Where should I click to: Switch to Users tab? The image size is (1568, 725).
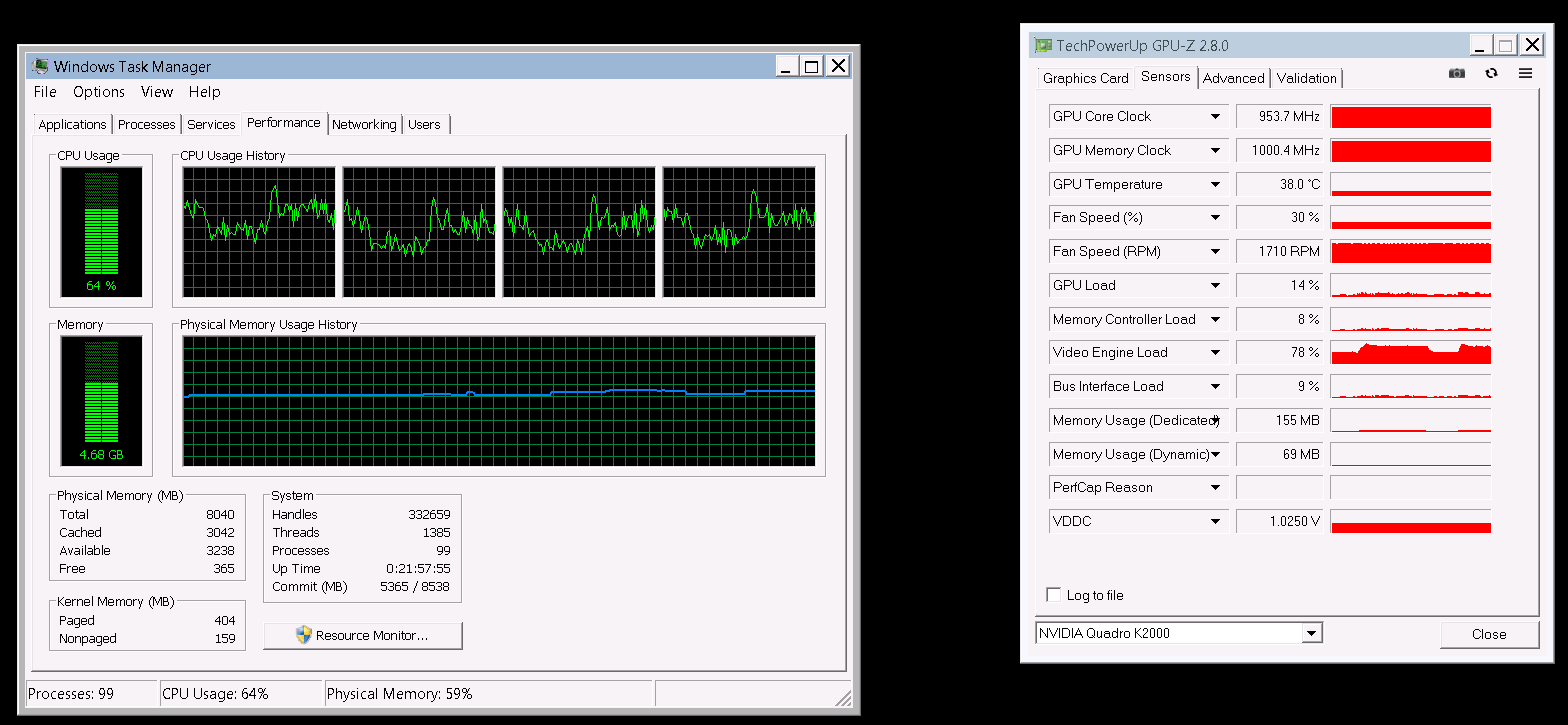[424, 125]
